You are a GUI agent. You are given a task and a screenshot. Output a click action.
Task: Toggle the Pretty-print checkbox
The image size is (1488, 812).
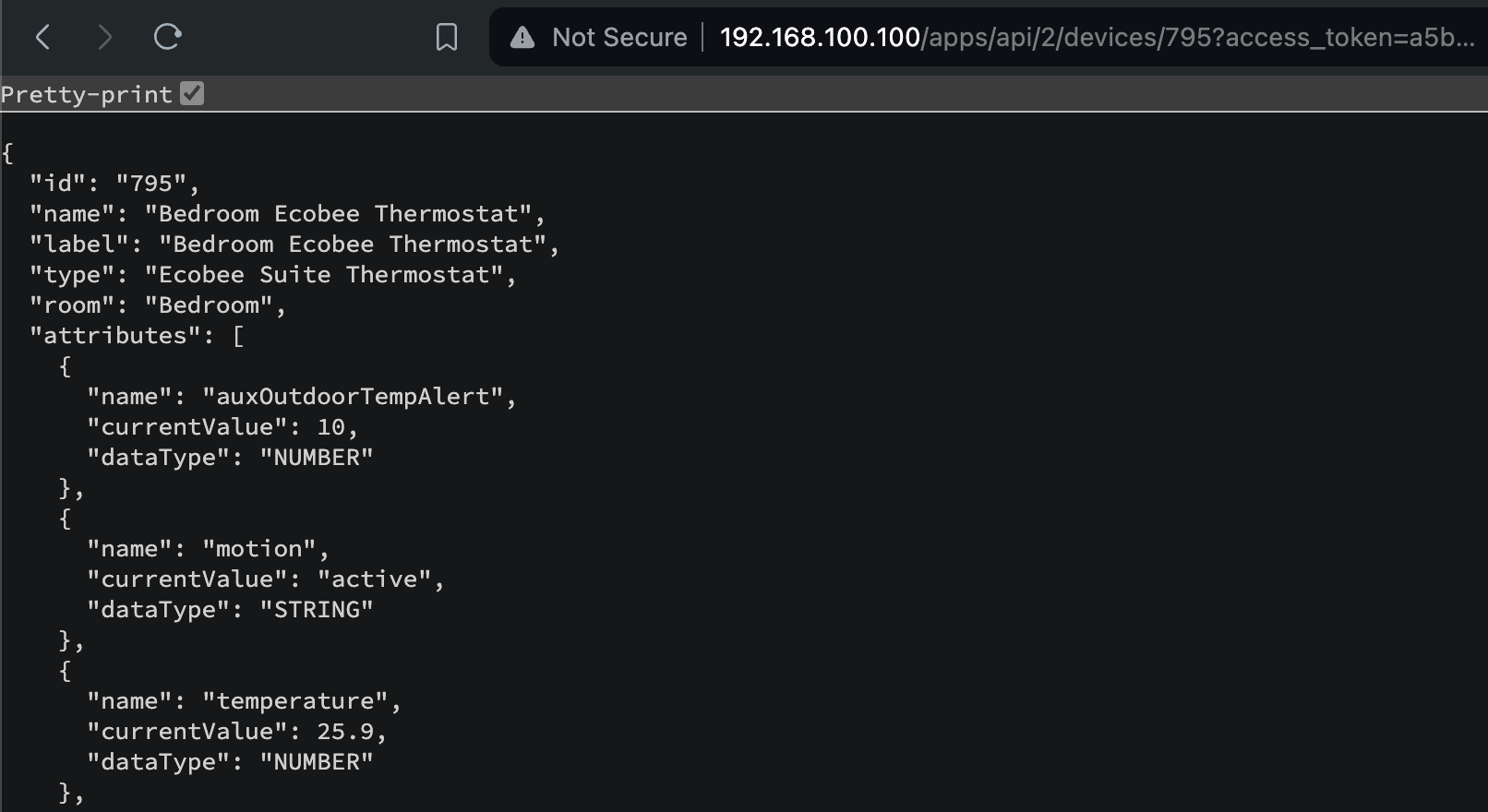[192, 93]
